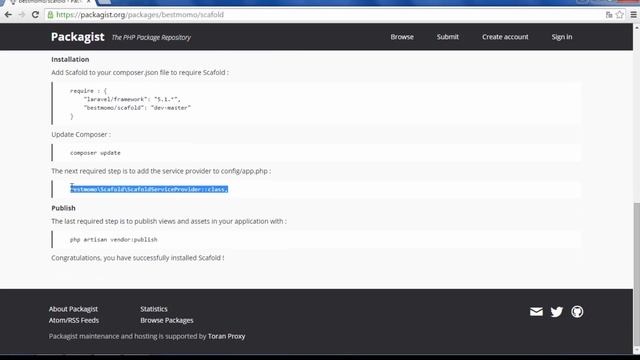Click the "bestmomo/scafold": "dev-master" line
640x360 pixels.
point(137,108)
